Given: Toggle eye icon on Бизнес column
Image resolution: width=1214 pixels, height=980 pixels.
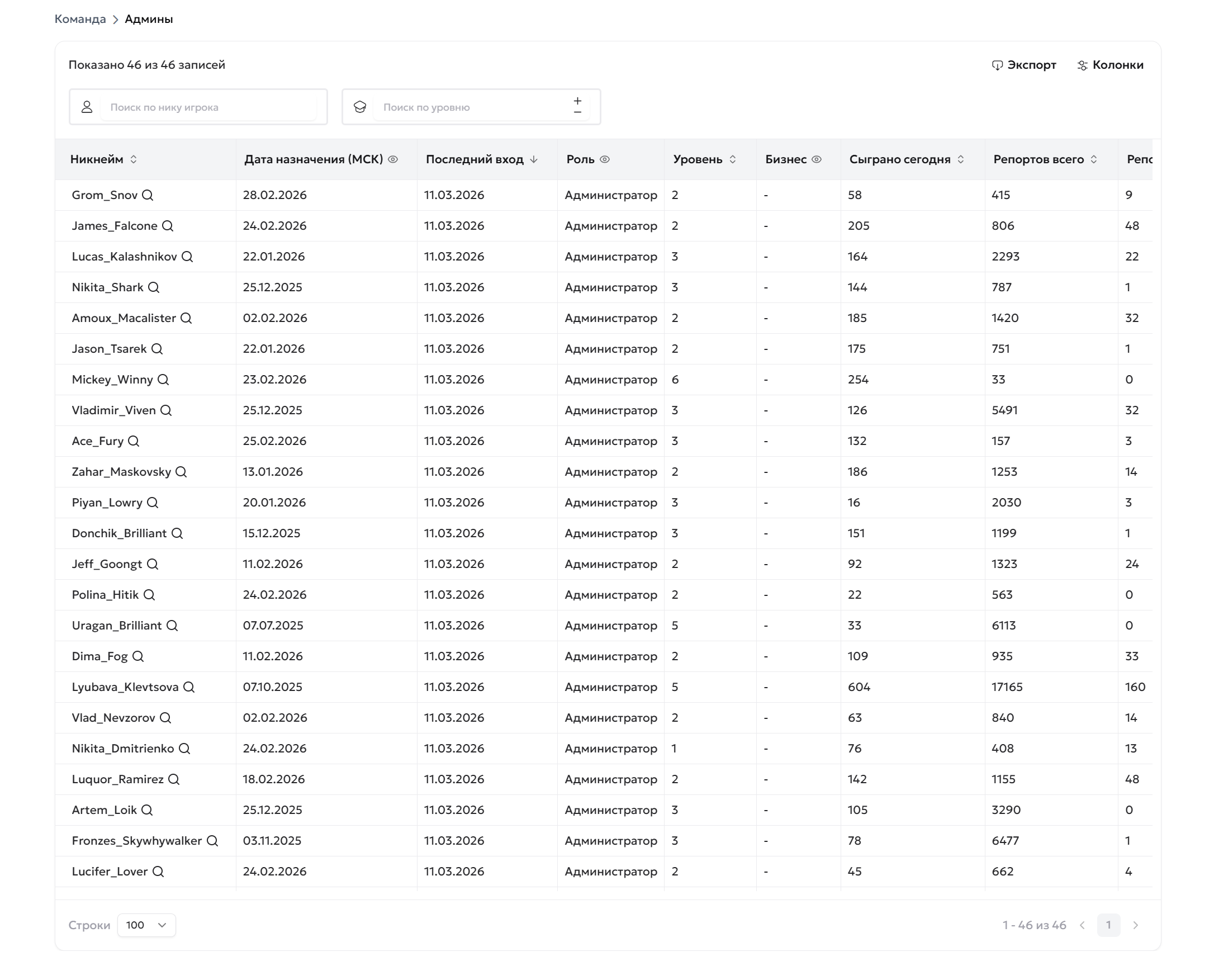Looking at the screenshot, I should [817, 160].
